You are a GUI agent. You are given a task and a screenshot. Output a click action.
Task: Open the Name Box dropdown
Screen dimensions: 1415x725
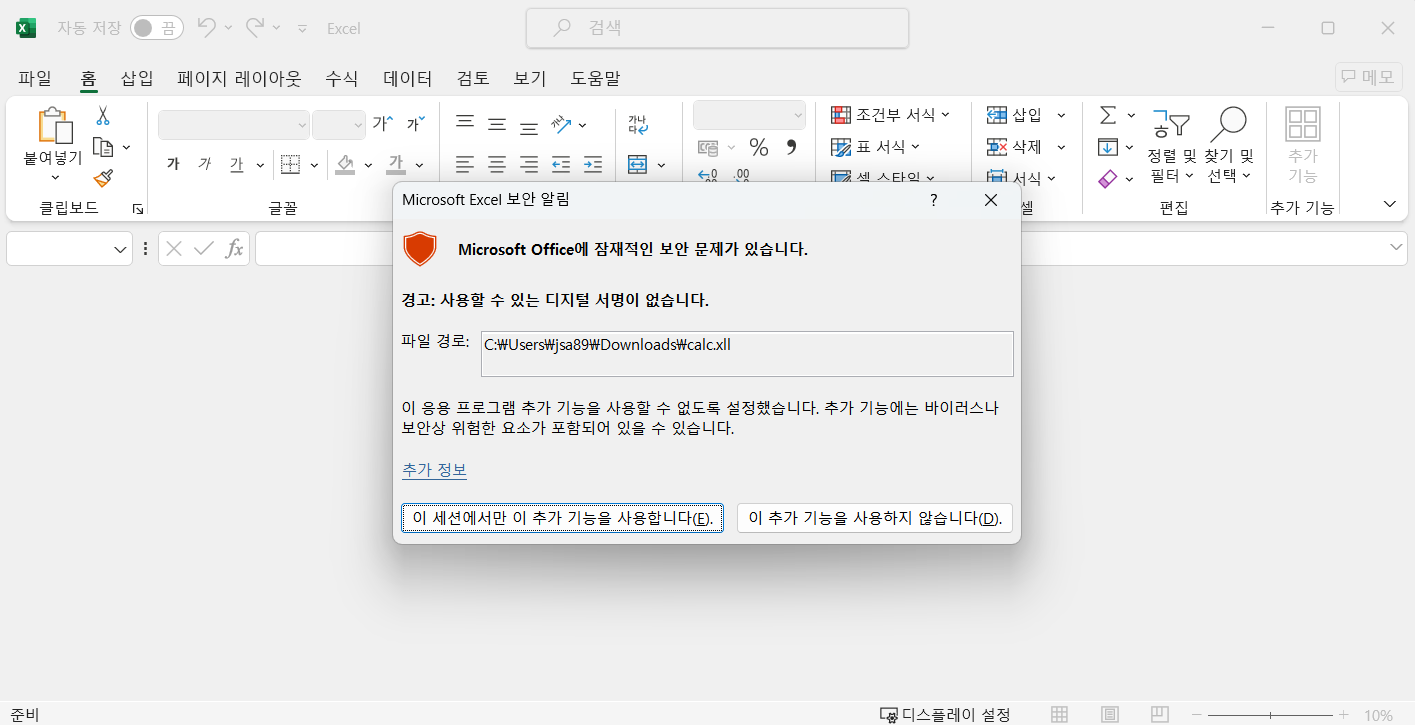121,249
